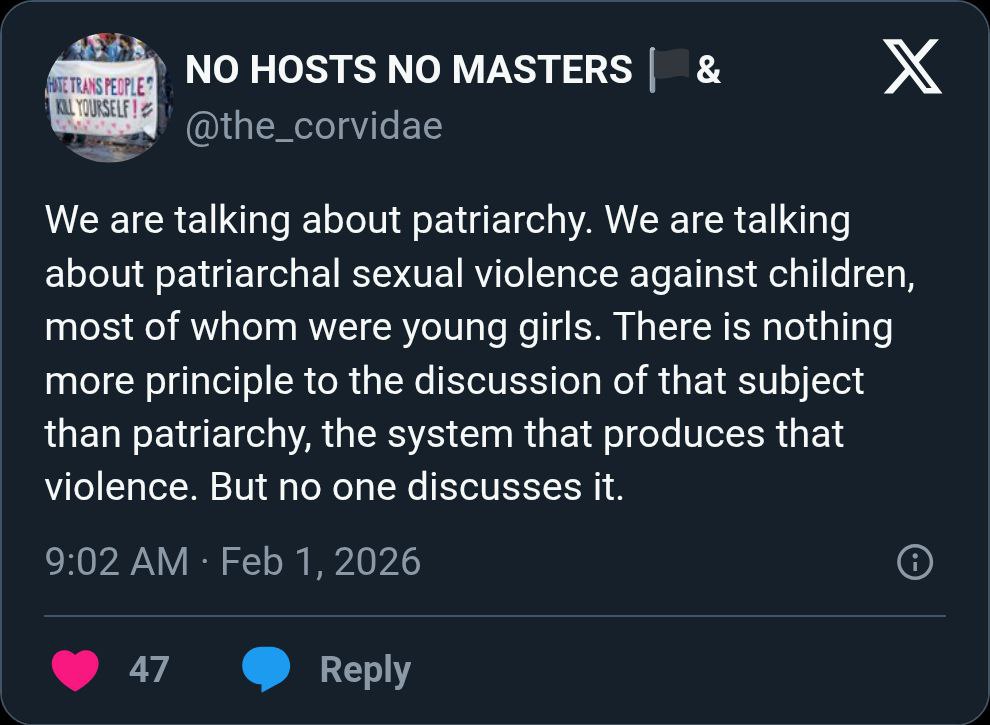Click the Feb 1, 2026 date
This screenshot has width=990, height=725.
321,561
